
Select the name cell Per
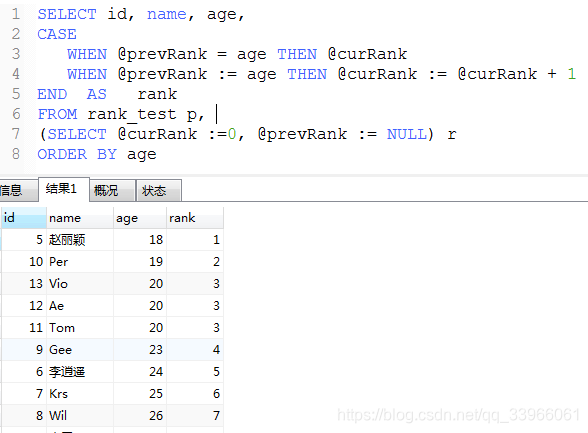click(80, 262)
